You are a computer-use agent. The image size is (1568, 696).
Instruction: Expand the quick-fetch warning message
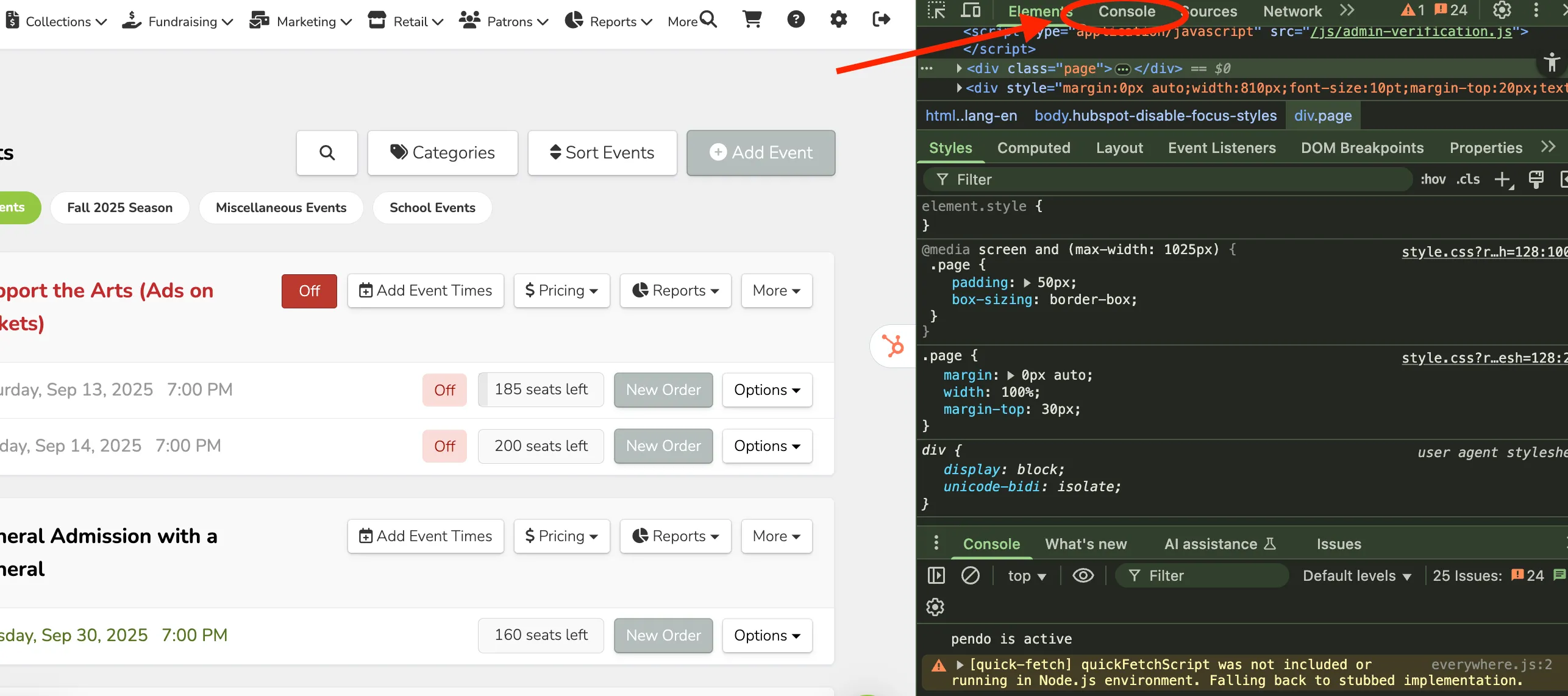click(x=960, y=664)
